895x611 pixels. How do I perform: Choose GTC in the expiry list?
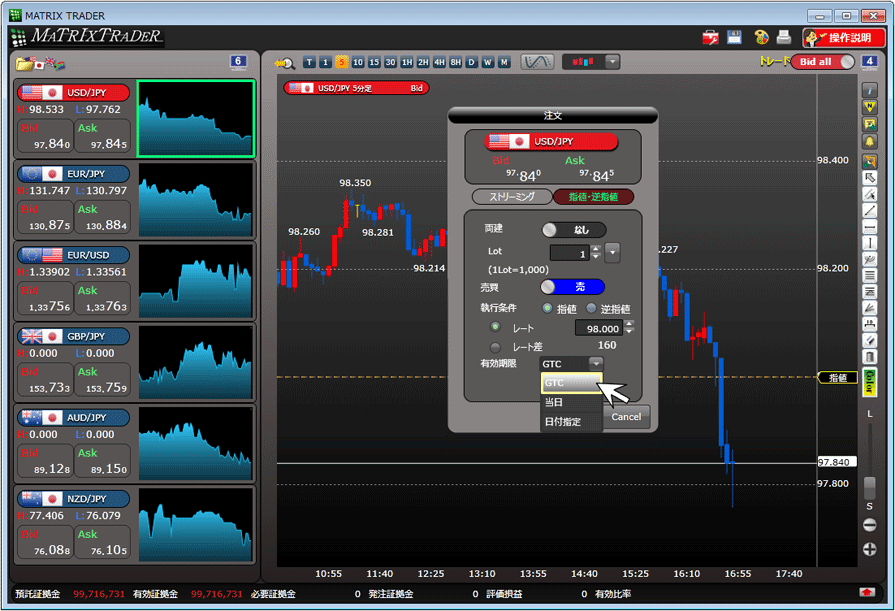571,383
